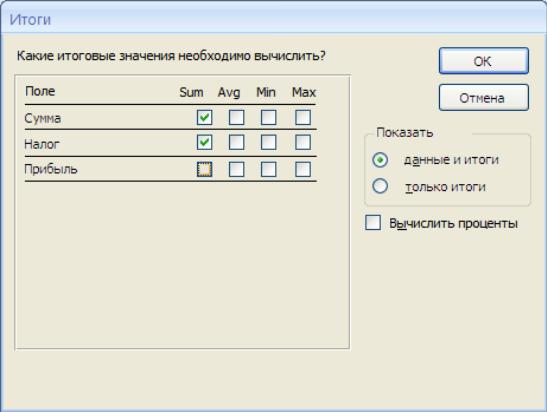Enable the 'Вычислить проценты' checkbox

[x=373, y=223]
